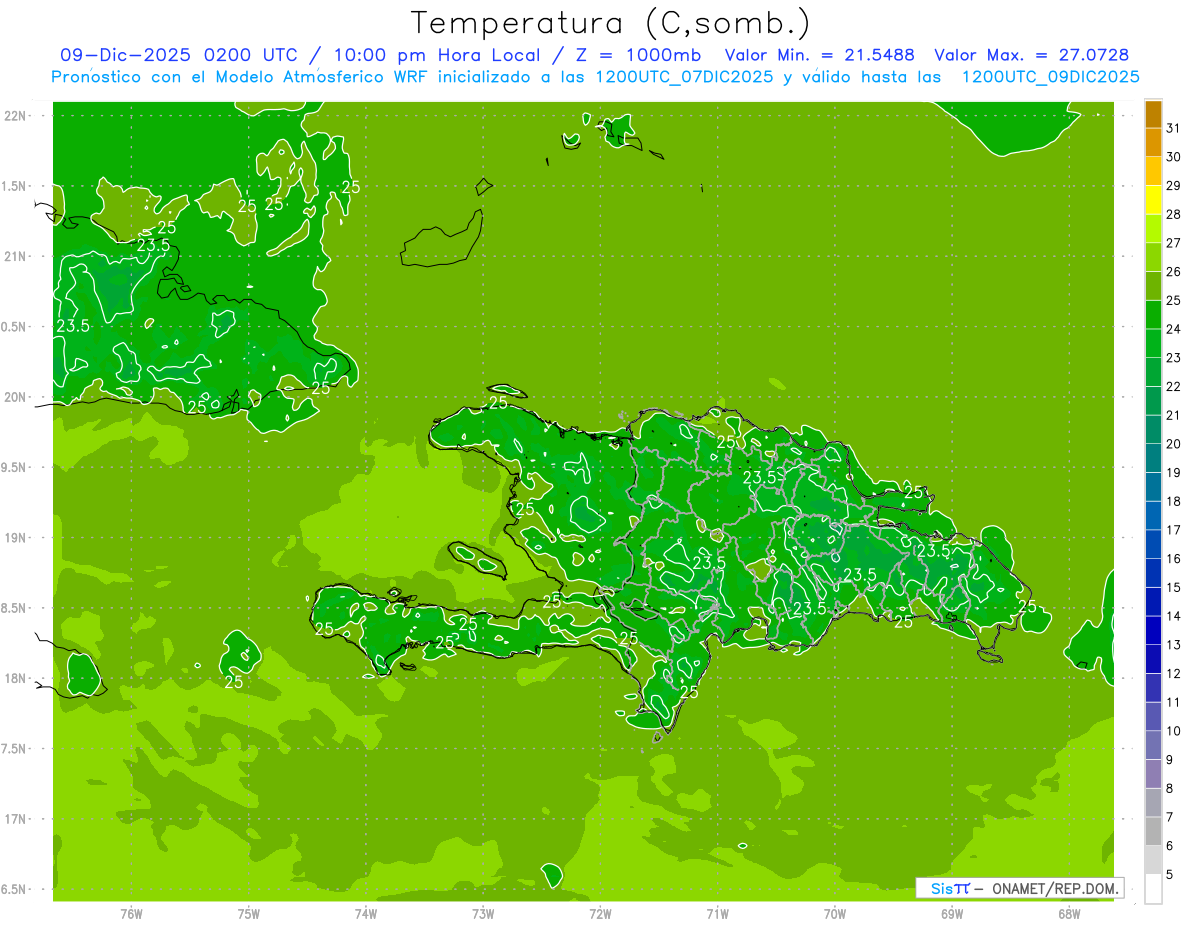Click the blue legend swatch between 15 and 16
This screenshot has height=927, width=1200.
pos(1153,573)
